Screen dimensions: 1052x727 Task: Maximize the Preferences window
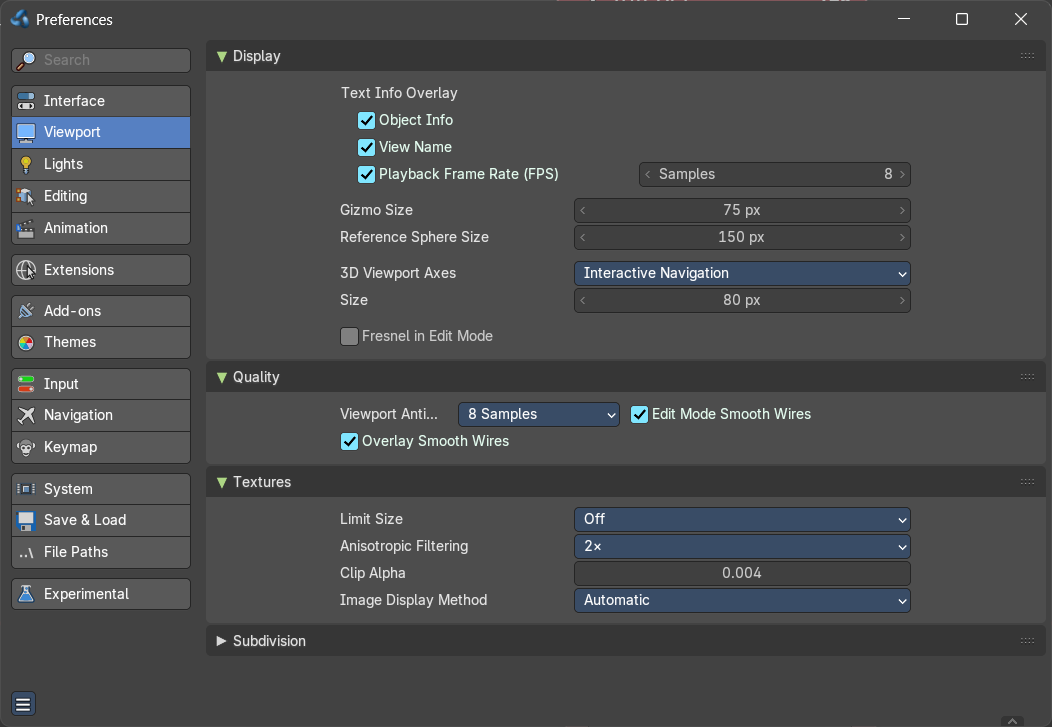(961, 19)
